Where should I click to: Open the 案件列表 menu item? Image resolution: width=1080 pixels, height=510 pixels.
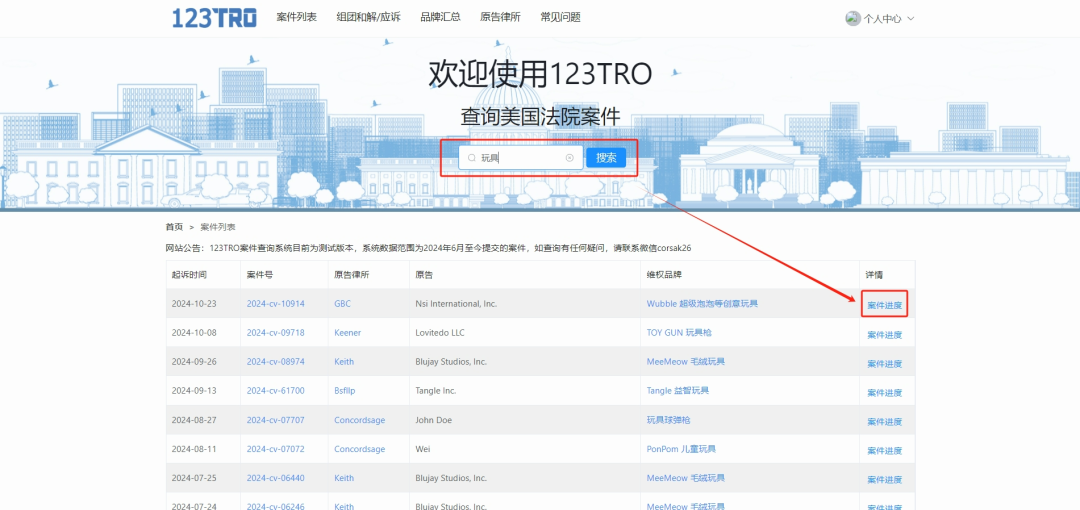pyautogui.click(x=297, y=17)
